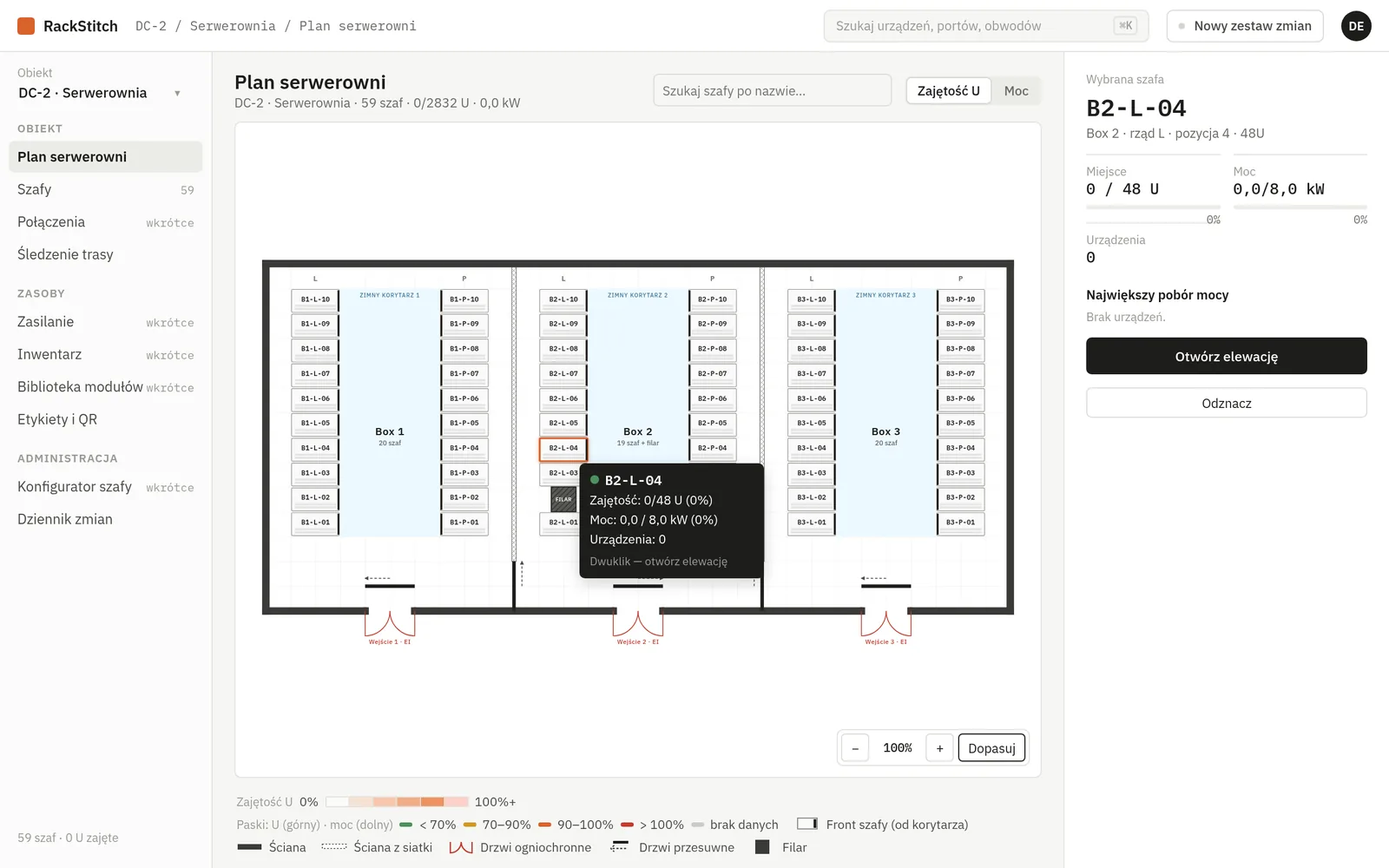Expand the DC-2 Serwerownia object dropdown
This screenshot has height=868, width=1389.
[x=100, y=93]
